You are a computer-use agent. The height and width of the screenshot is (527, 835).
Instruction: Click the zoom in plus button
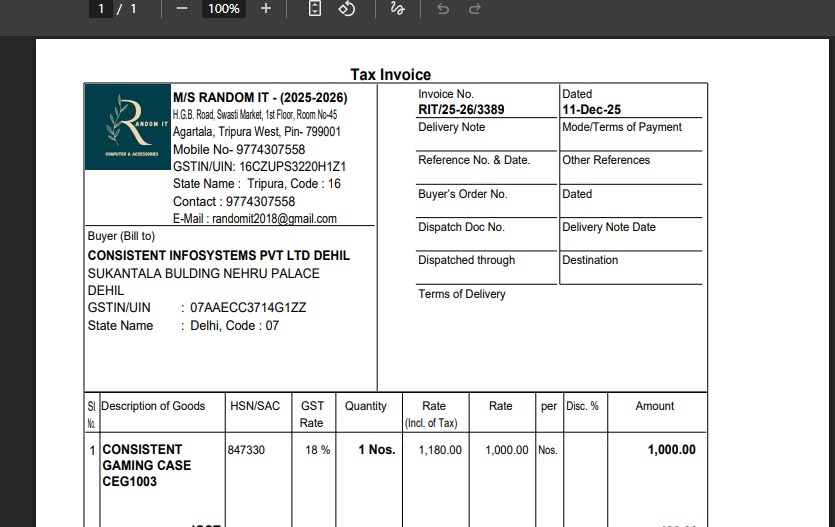click(266, 9)
